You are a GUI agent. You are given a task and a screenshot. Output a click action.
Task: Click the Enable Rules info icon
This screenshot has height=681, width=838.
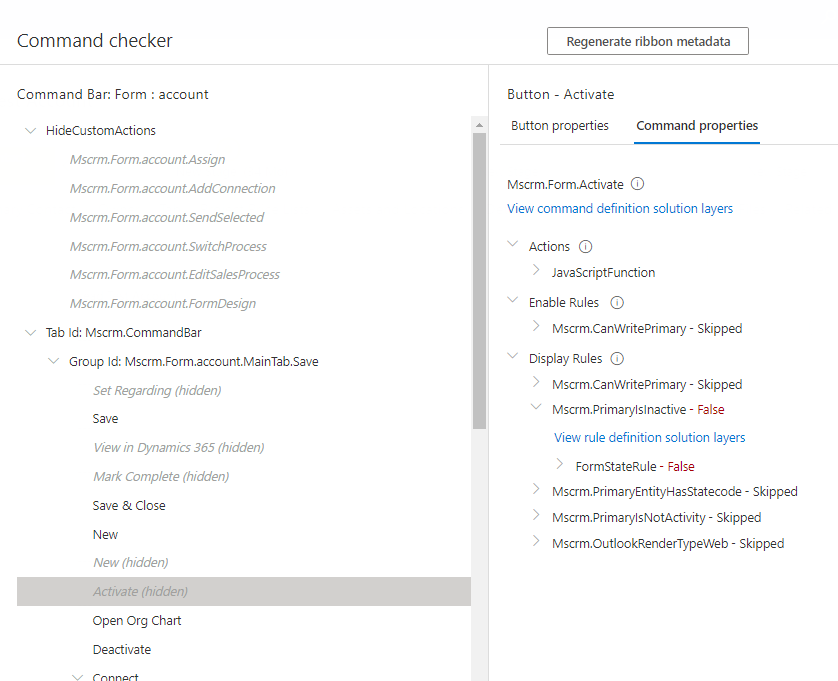[617, 303]
